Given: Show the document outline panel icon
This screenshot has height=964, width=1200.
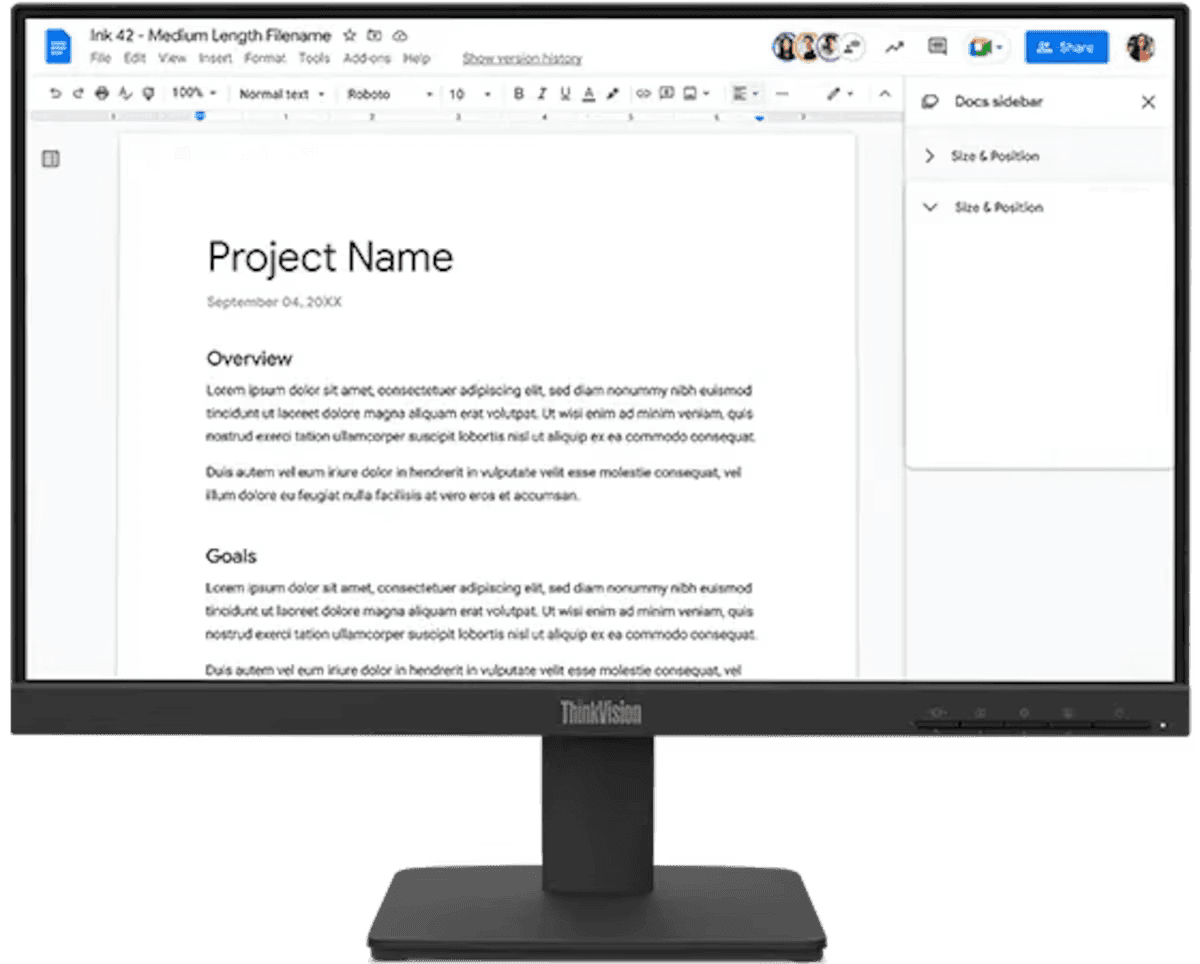Looking at the screenshot, I should click(51, 159).
